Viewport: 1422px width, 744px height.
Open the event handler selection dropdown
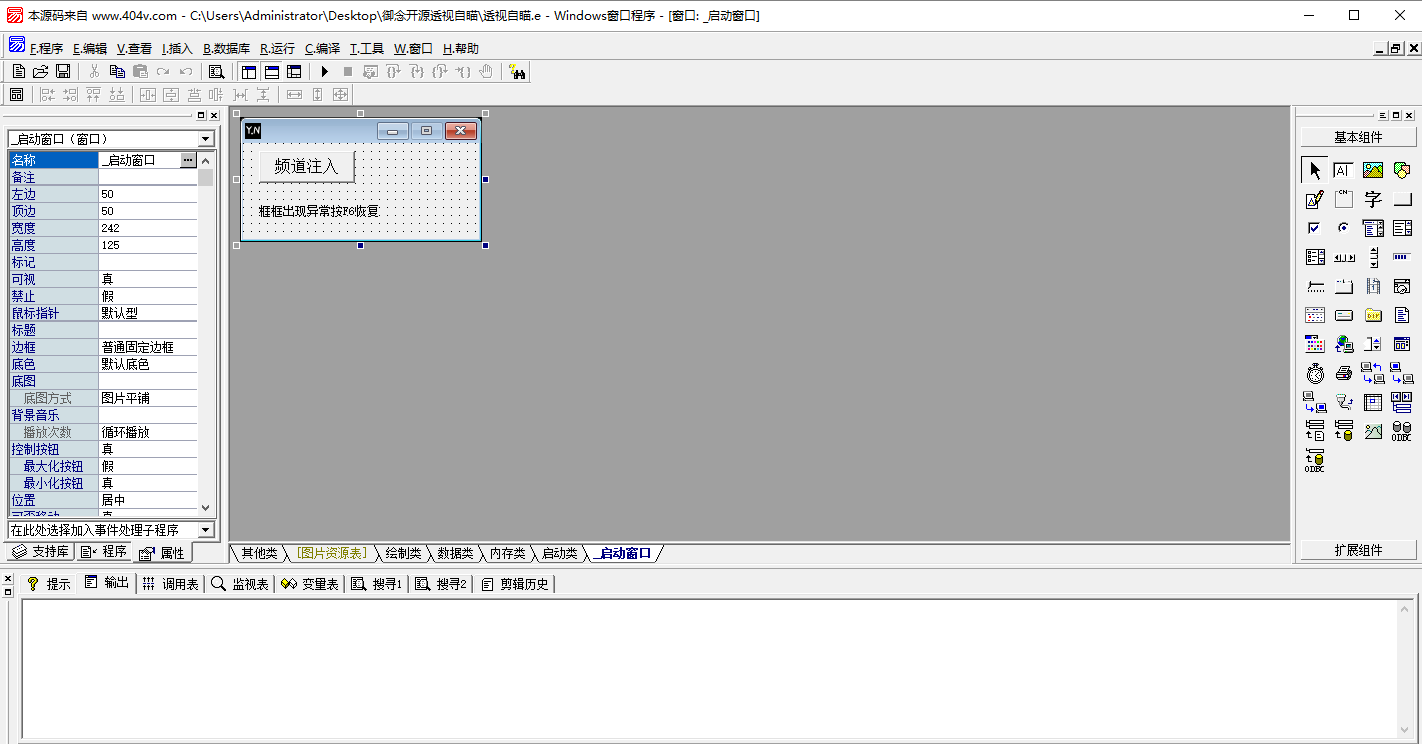pyautogui.click(x=205, y=529)
